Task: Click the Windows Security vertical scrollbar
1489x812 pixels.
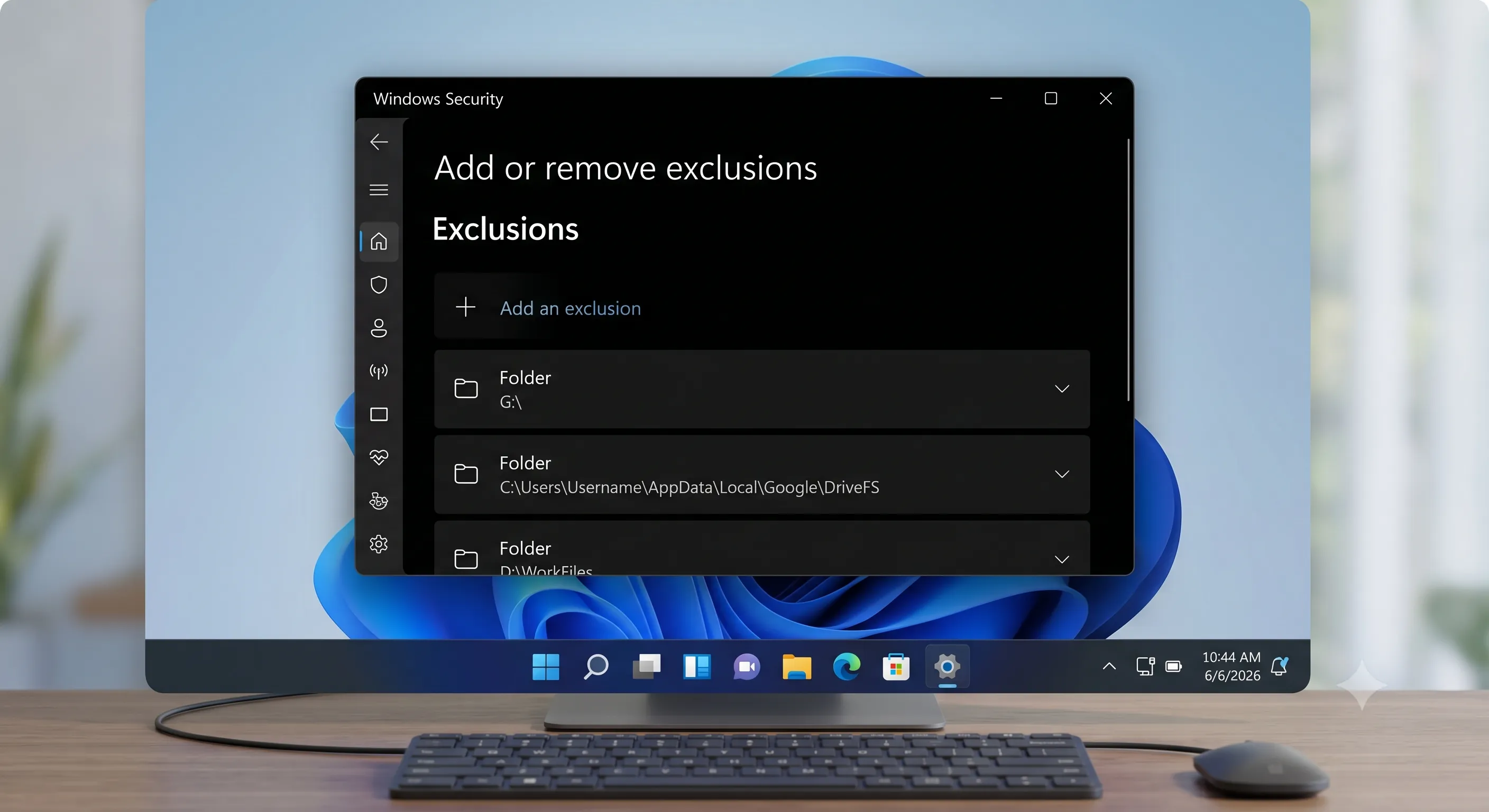Action: [x=1128, y=269]
